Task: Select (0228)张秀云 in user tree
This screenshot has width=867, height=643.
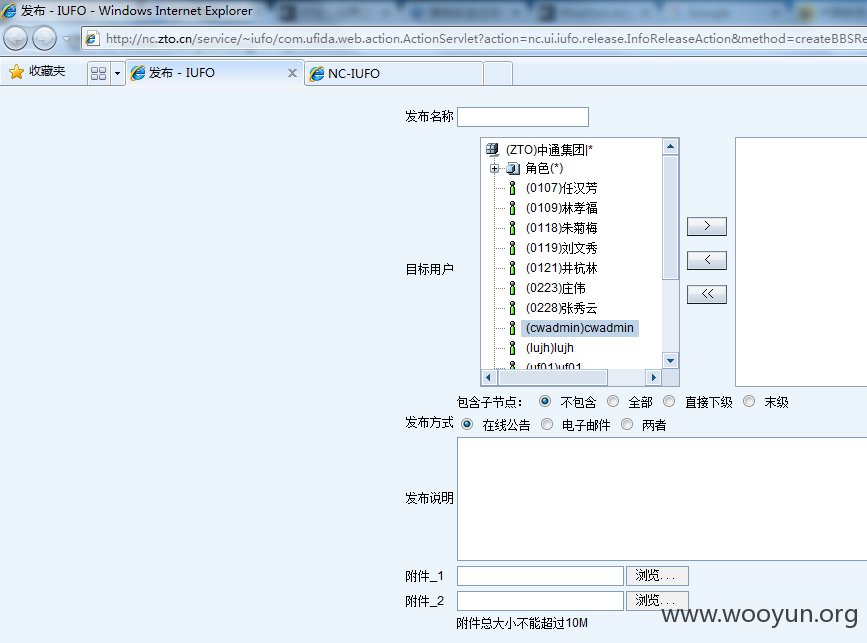Action: 561,308
